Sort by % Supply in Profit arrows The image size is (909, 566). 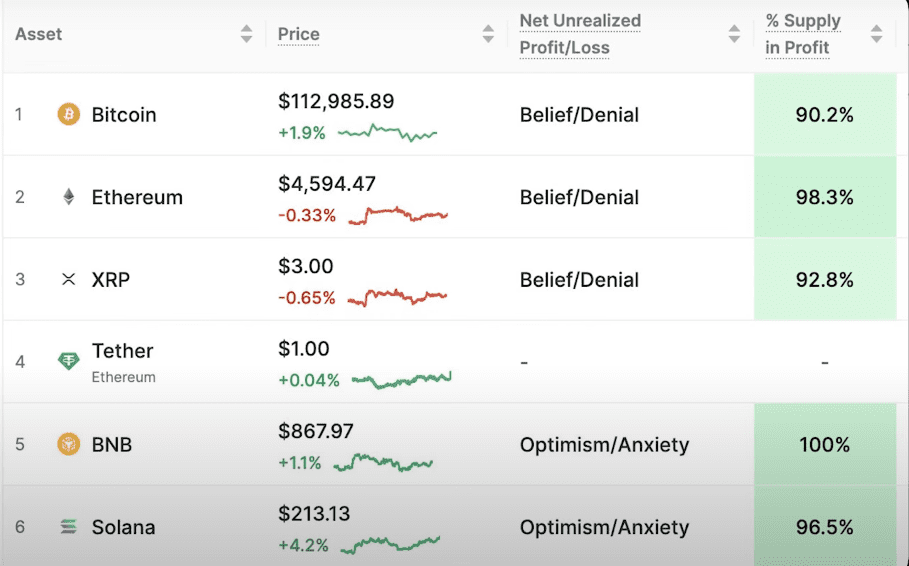(877, 34)
